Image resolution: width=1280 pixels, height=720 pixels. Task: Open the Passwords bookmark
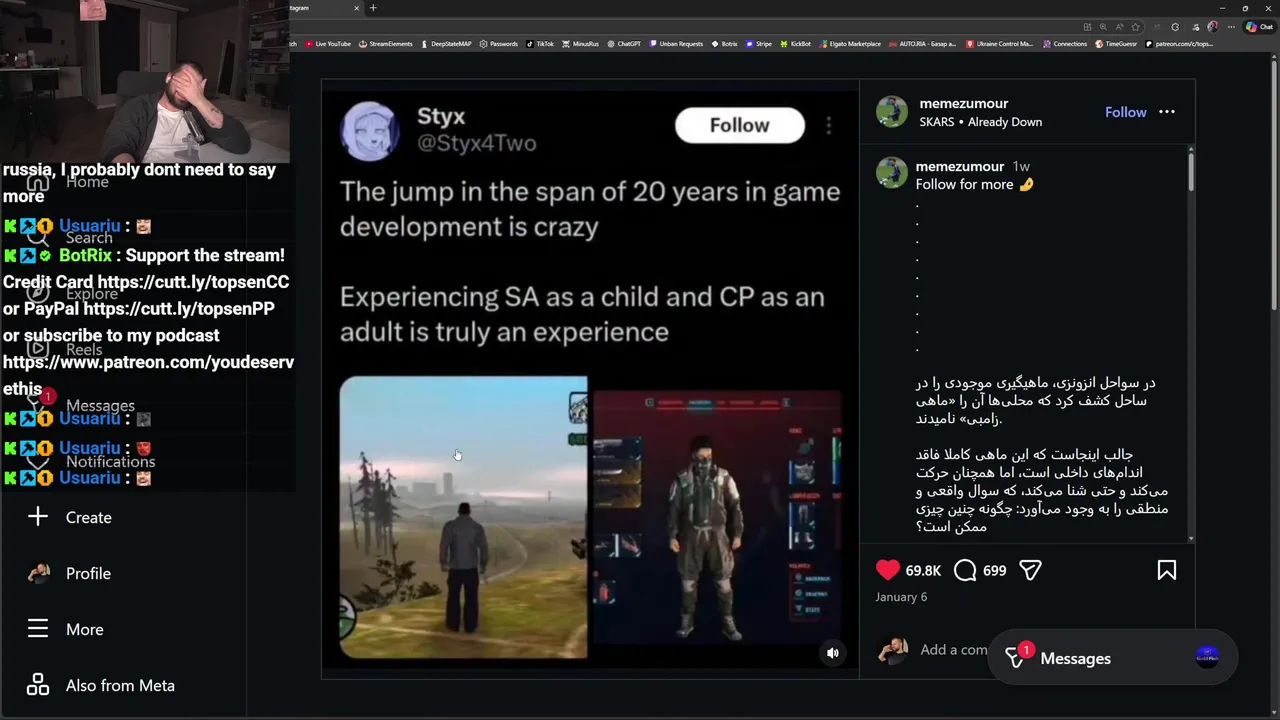coord(499,44)
